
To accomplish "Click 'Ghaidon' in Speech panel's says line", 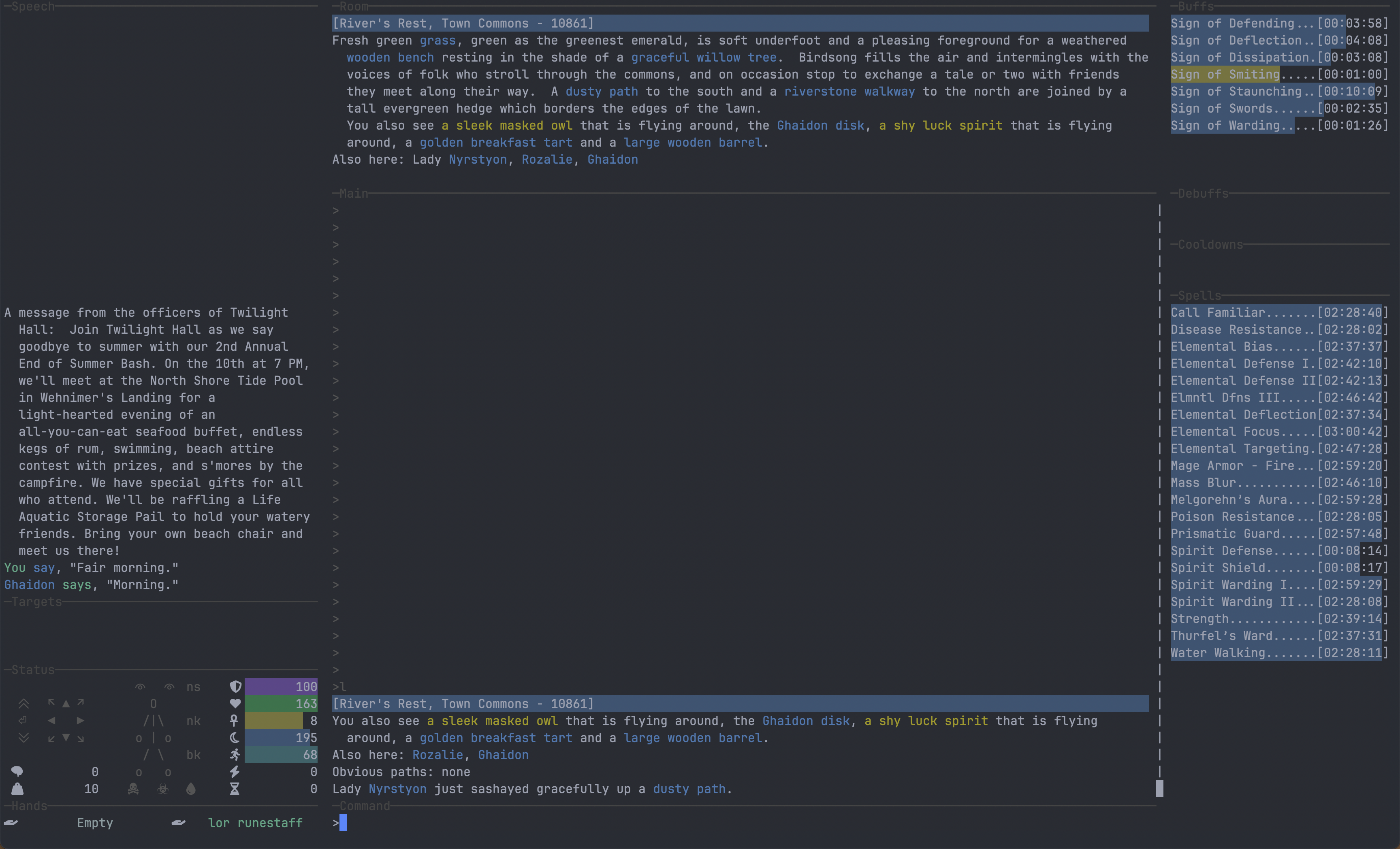I will click(30, 585).
